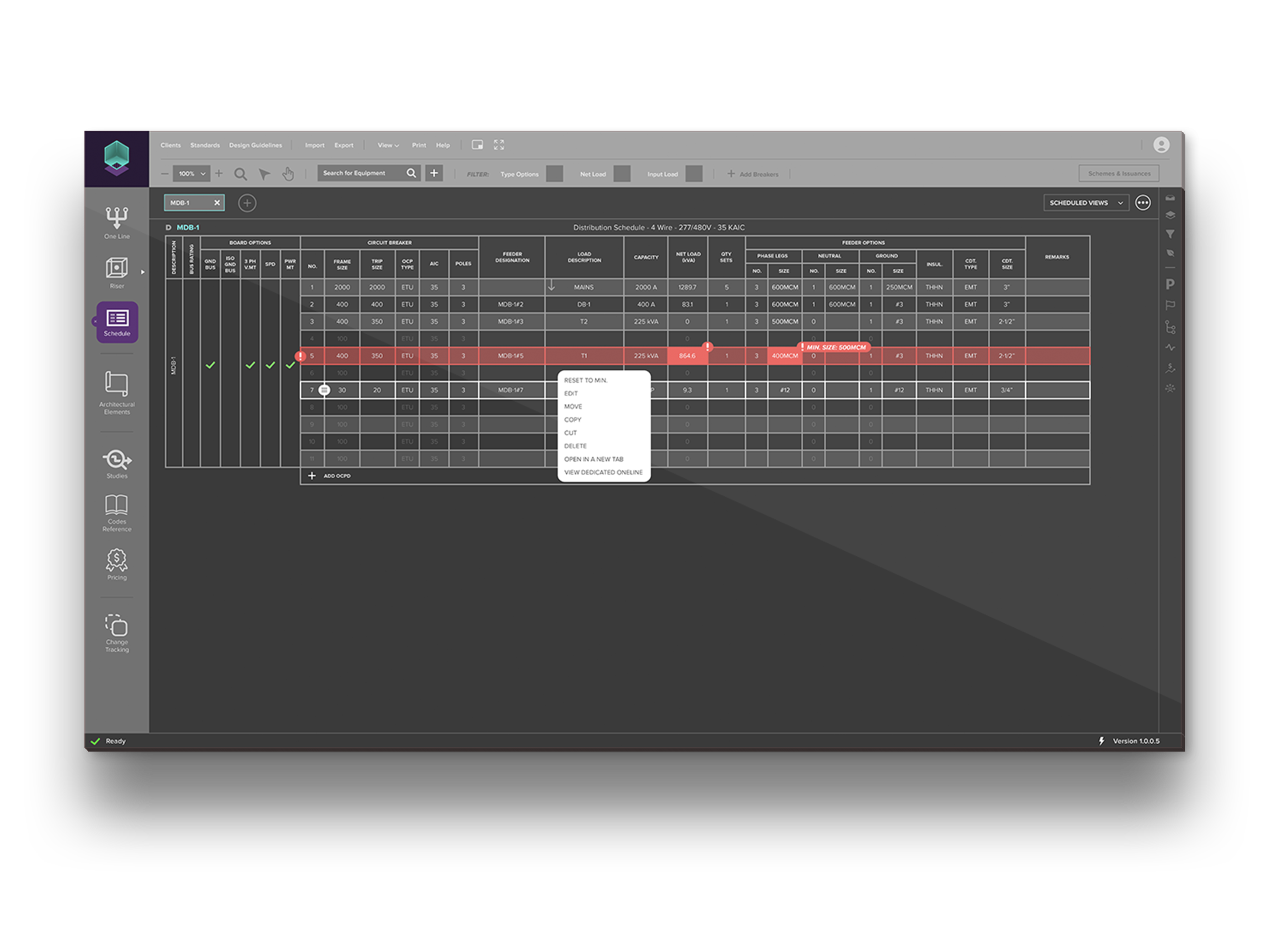Screen dimensions: 1270x952
Task: Open the 100% zoom level dropdown
Action: click(192, 173)
